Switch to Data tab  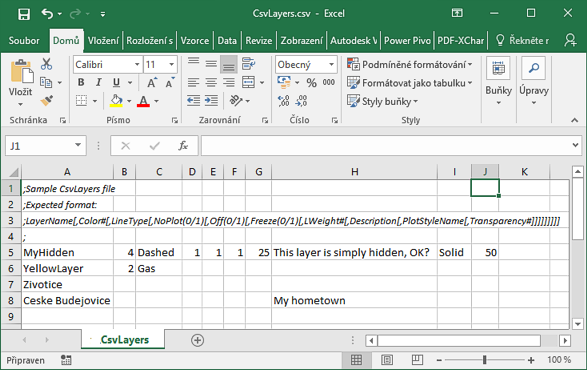pyautogui.click(x=227, y=40)
